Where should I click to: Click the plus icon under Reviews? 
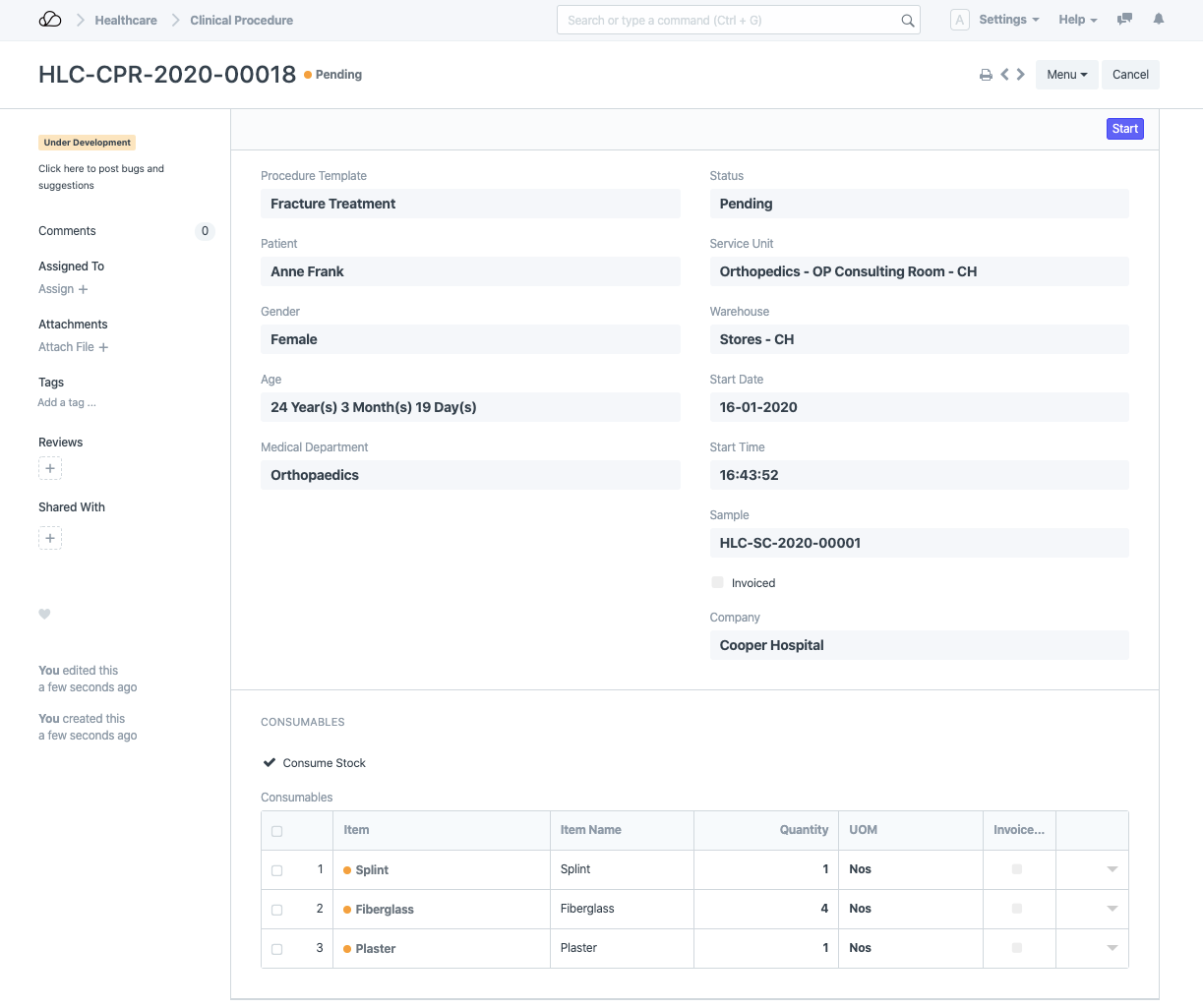tap(50, 468)
